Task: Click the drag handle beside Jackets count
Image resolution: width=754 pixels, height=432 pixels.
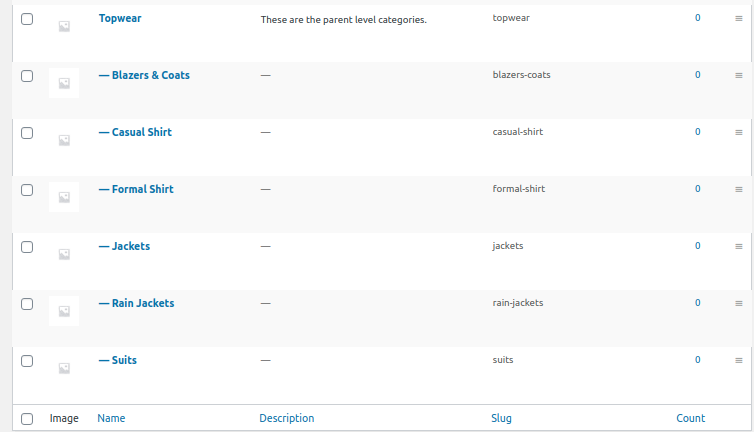Action: tap(739, 246)
